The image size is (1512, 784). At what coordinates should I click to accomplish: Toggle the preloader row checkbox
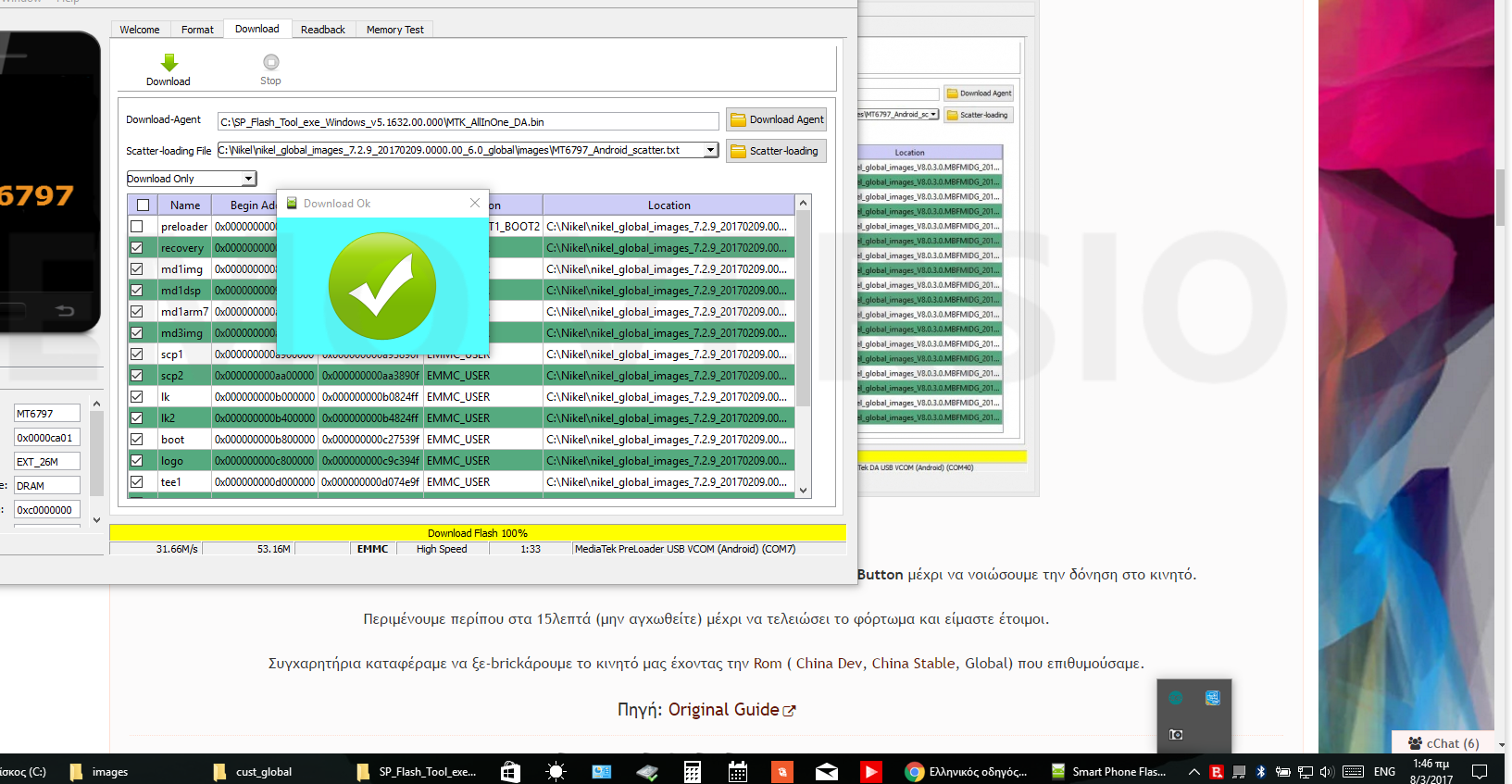pos(137,227)
